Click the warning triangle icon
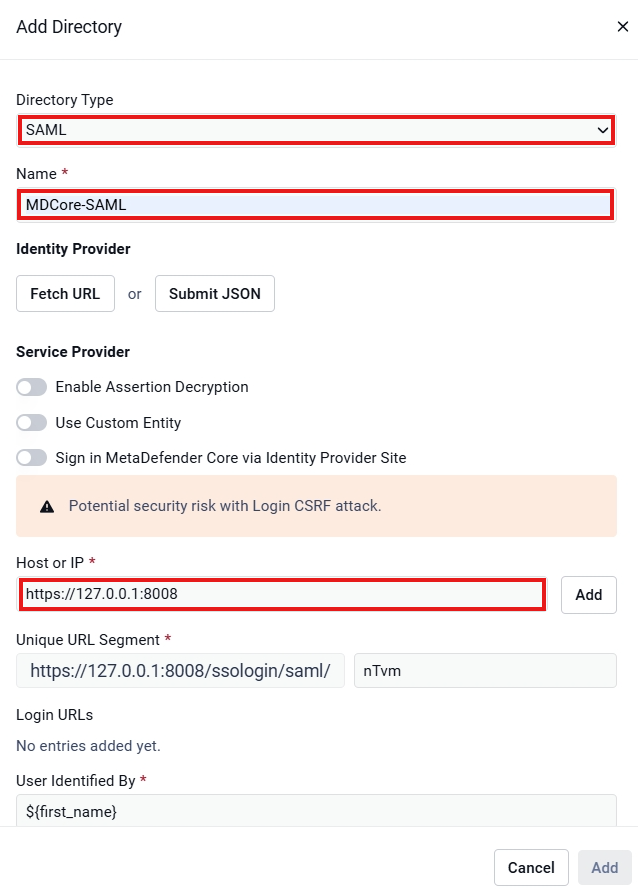Image resolution: width=638 pixels, height=891 pixels. [x=47, y=507]
